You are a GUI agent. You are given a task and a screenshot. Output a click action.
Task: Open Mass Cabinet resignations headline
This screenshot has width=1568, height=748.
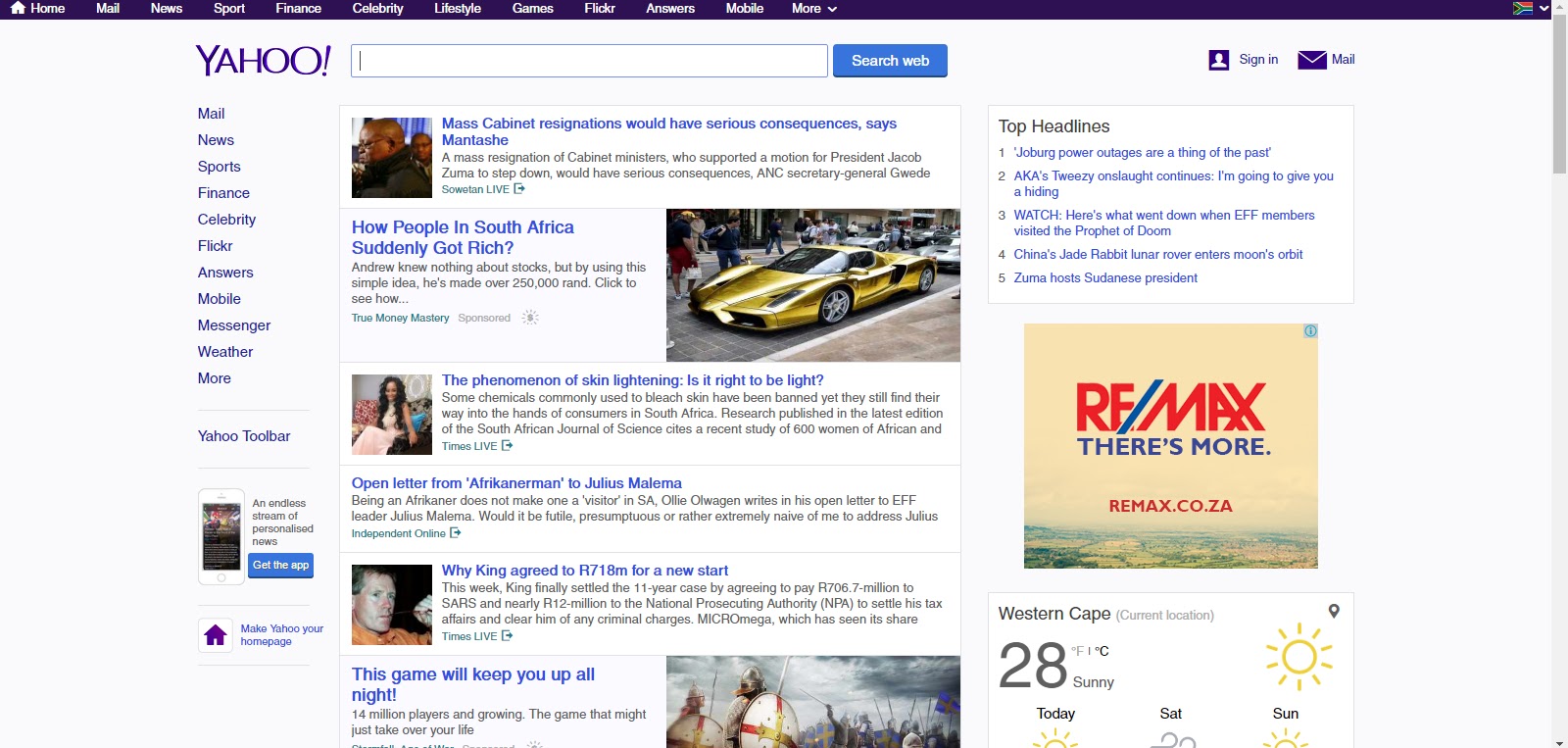coord(669,131)
